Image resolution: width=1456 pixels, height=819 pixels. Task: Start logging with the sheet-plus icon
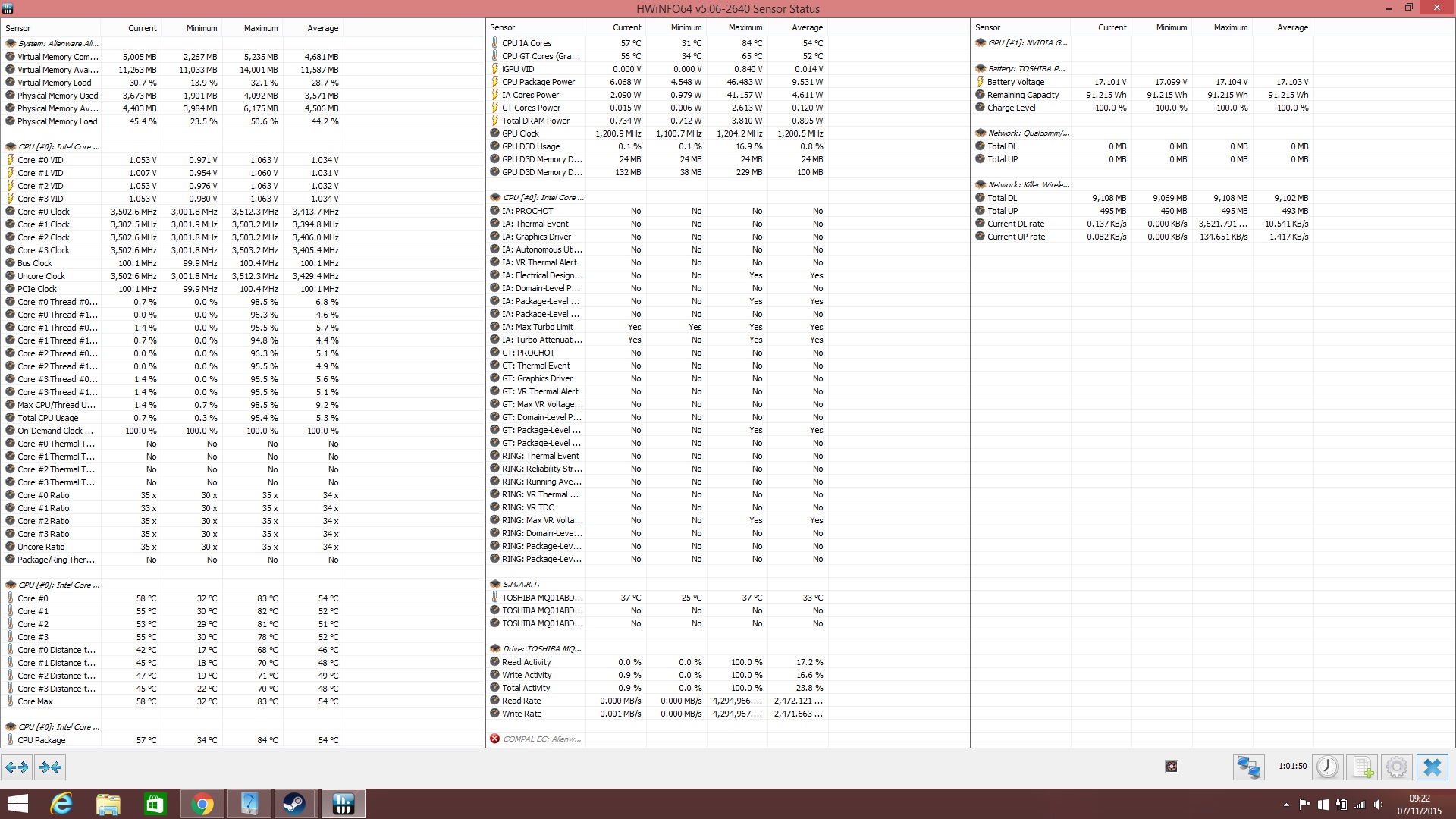pos(1363,767)
